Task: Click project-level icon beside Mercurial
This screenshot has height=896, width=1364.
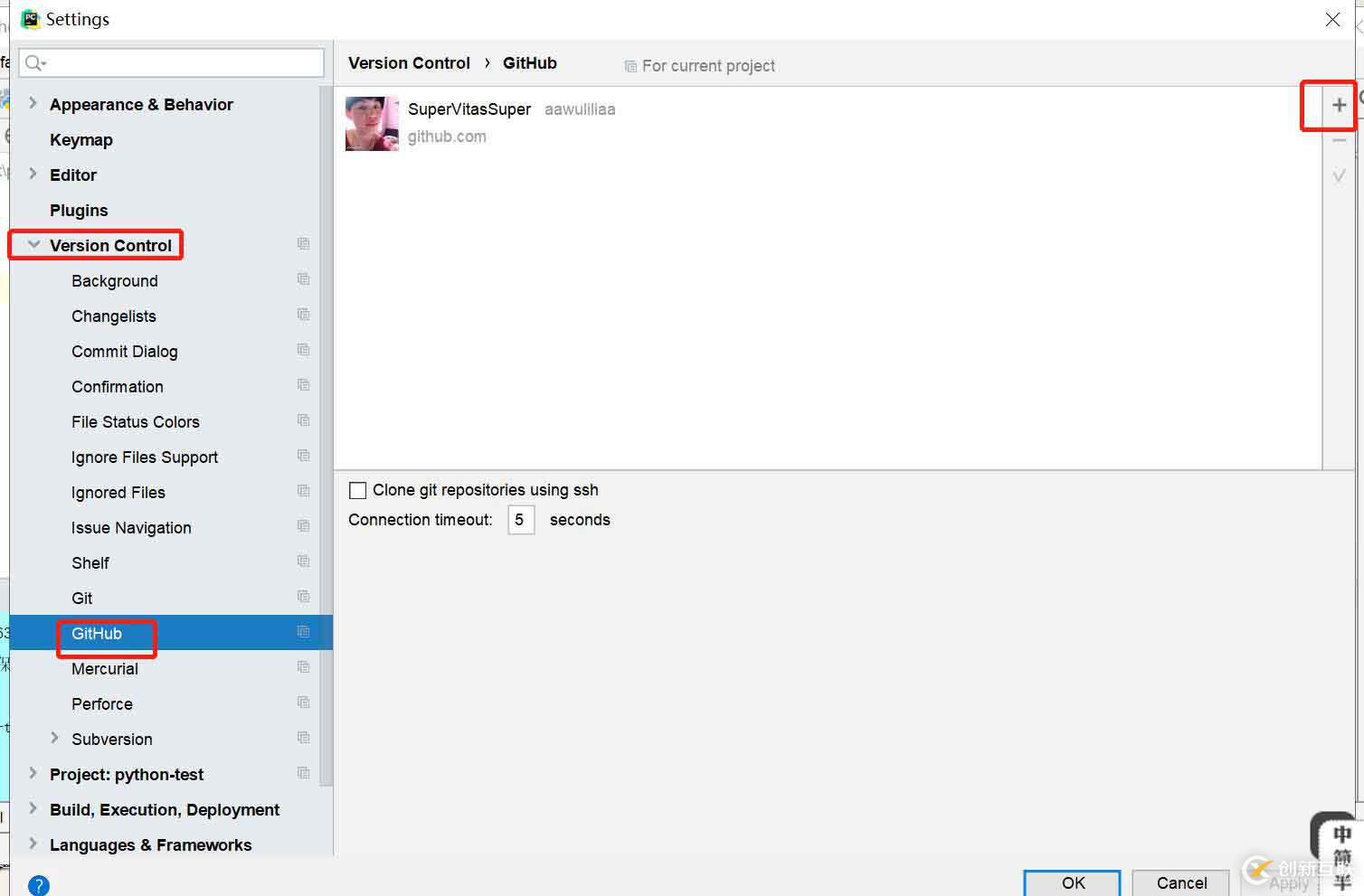Action: pyautogui.click(x=303, y=667)
